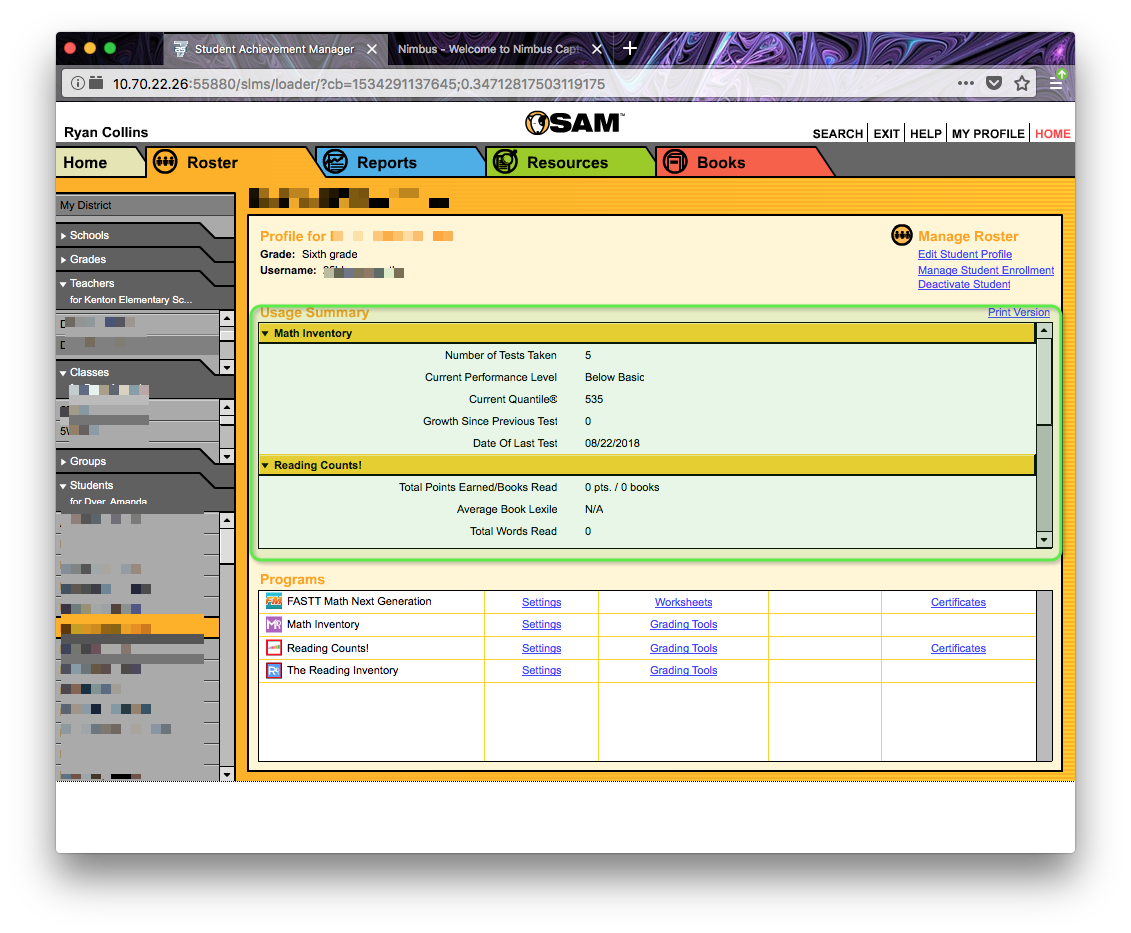The image size is (1131, 933).
Task: Open Settings for FASTT Math Next Generation
Action: [542, 602]
